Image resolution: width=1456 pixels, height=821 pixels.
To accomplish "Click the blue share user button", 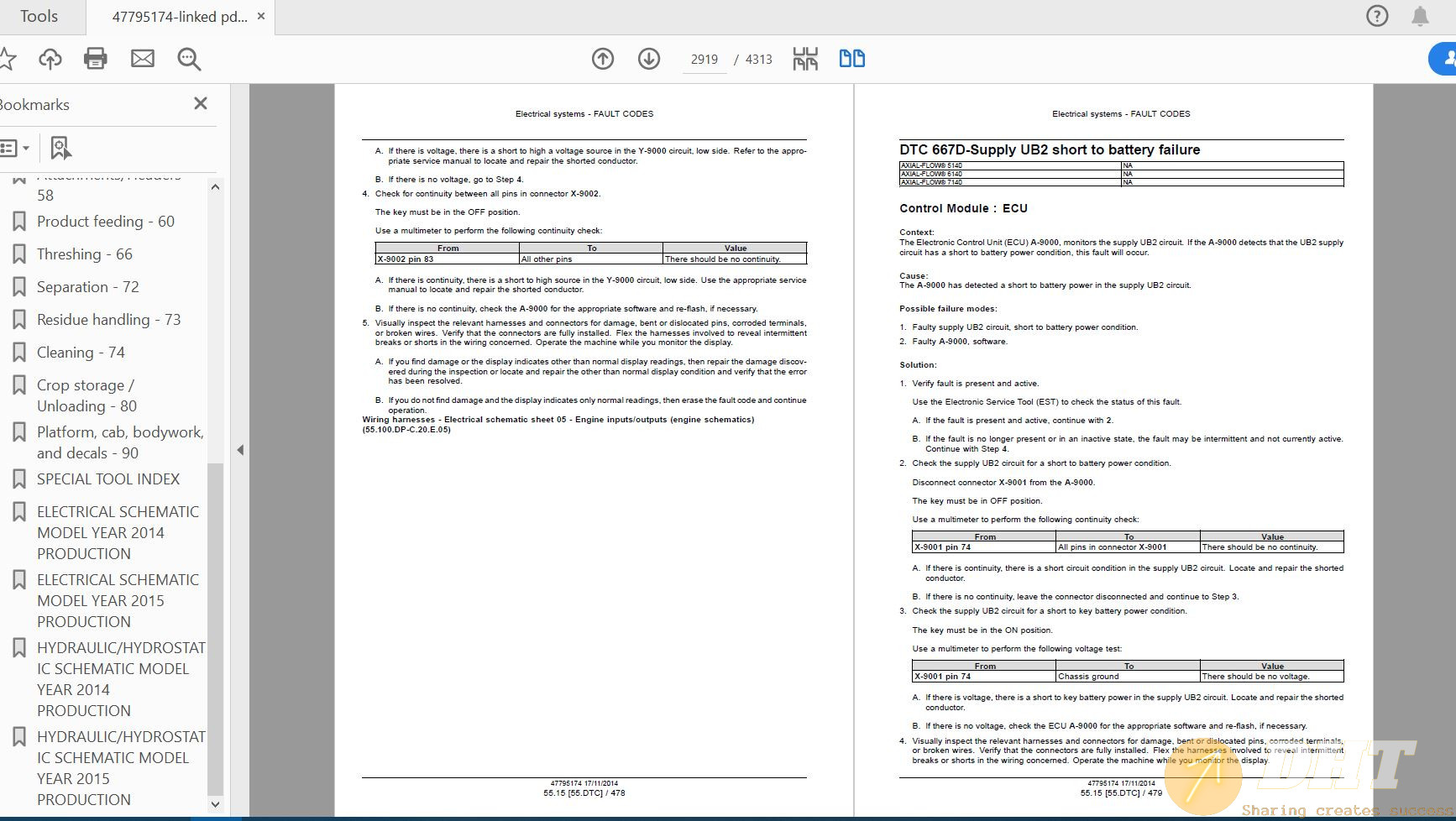I will point(1443,59).
